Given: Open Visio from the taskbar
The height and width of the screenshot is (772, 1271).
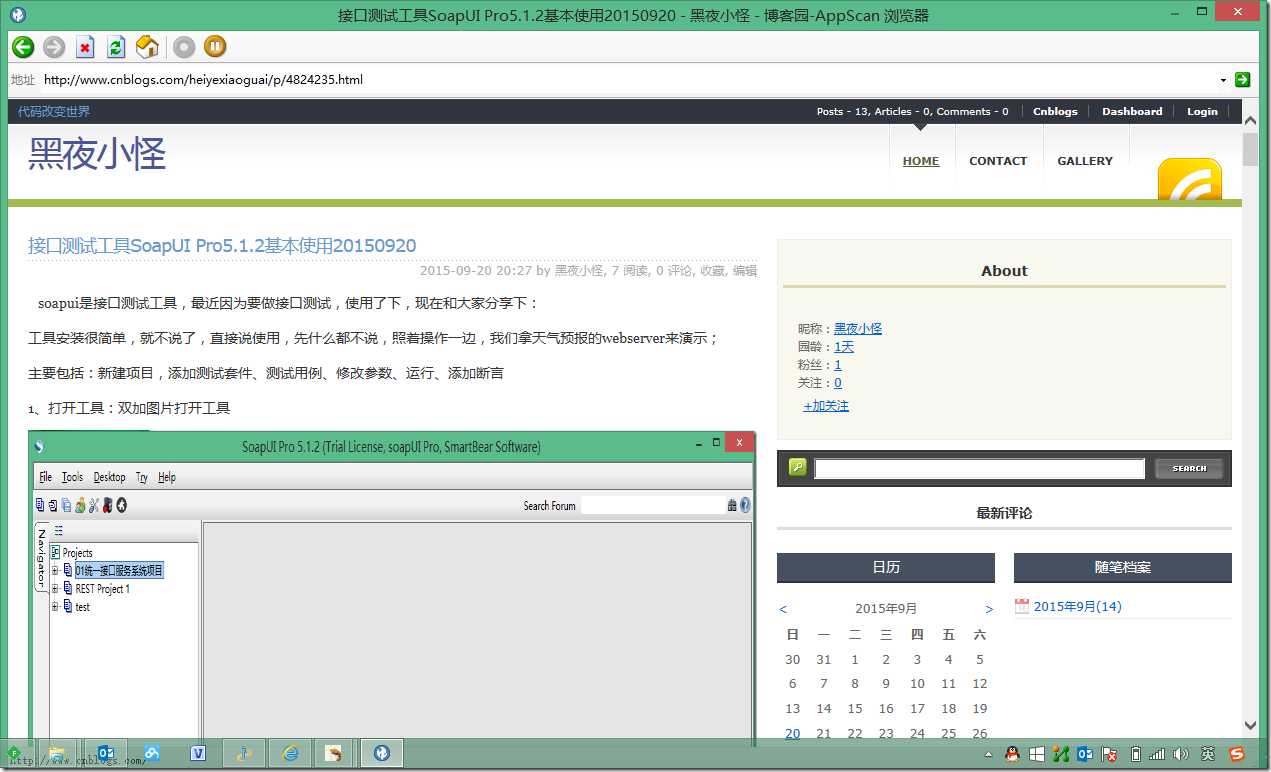Looking at the screenshot, I should click(198, 753).
